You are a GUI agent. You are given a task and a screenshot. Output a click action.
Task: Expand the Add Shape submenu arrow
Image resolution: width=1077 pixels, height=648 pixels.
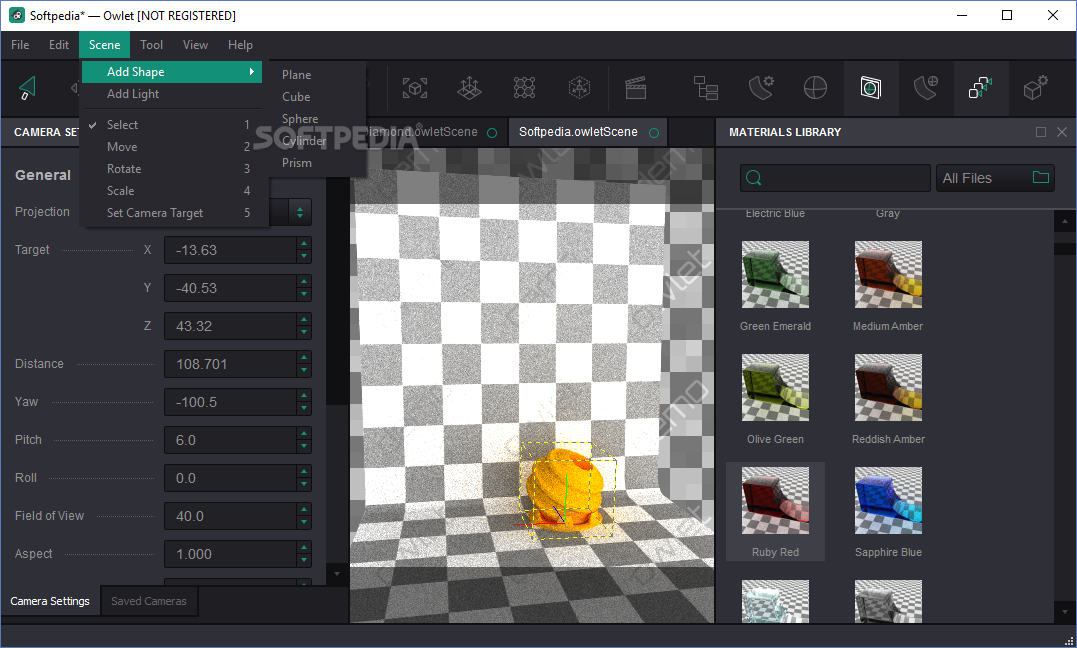(x=252, y=71)
